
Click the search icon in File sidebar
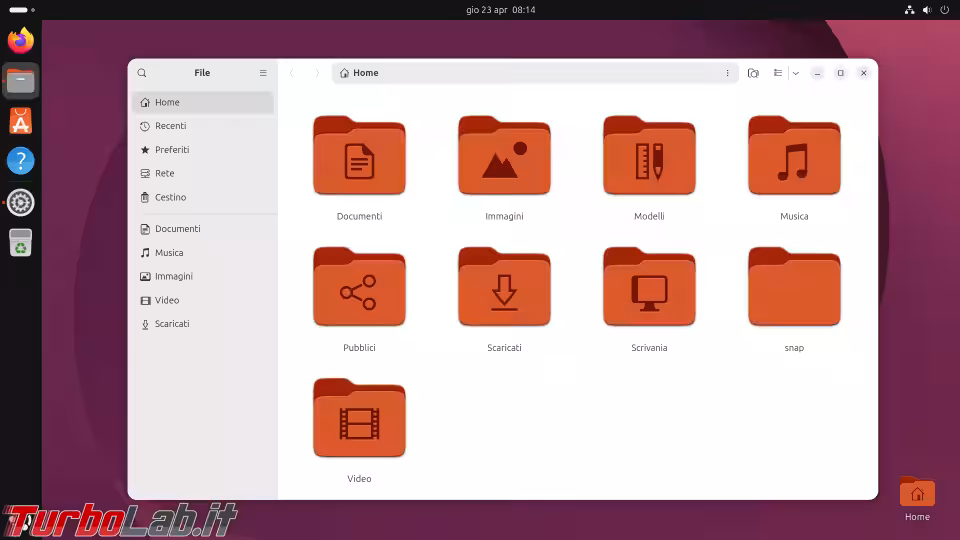[142, 73]
